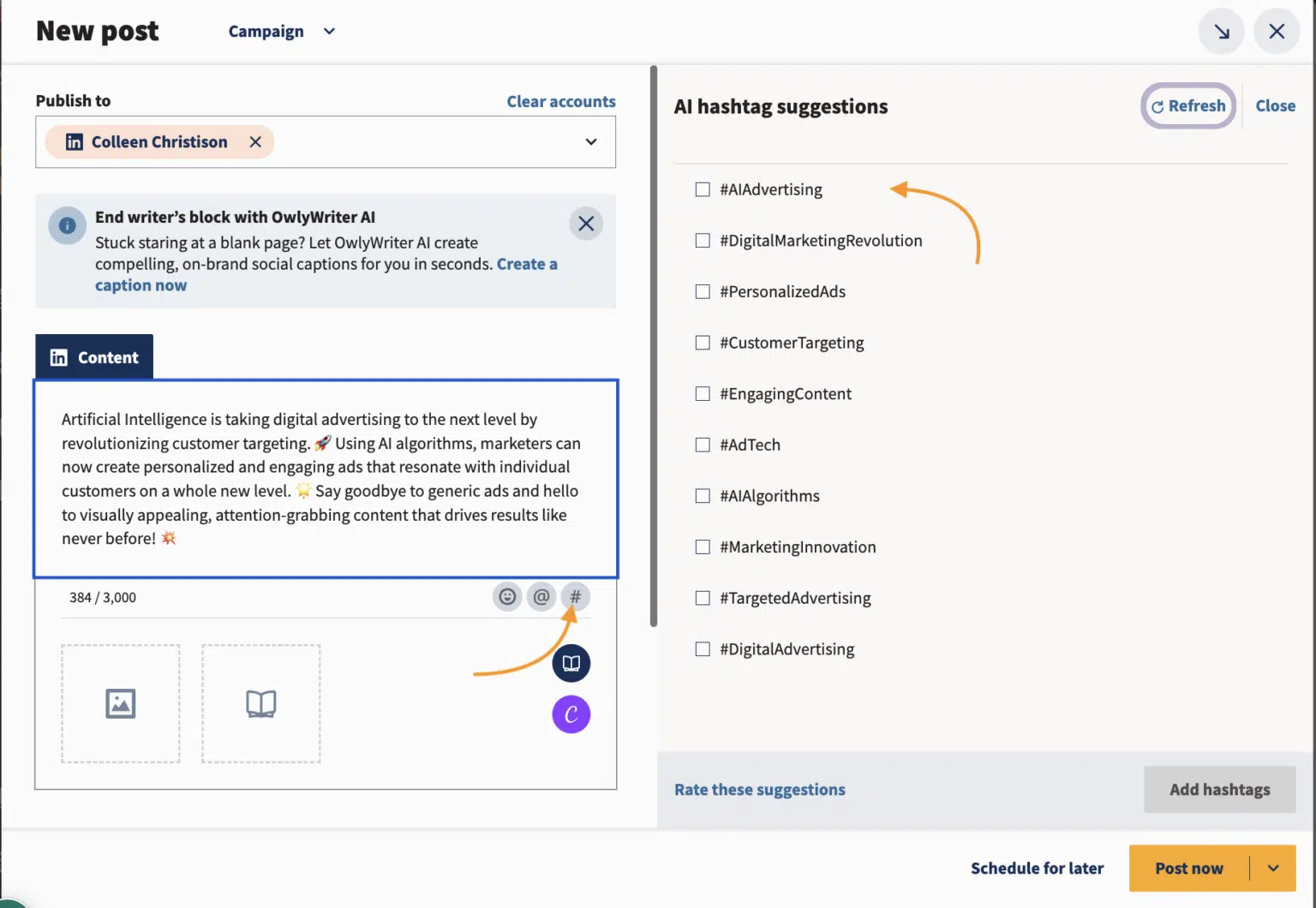This screenshot has width=1316, height=908.
Task: Tick the #AdTech hashtag checkbox
Action: point(703,445)
